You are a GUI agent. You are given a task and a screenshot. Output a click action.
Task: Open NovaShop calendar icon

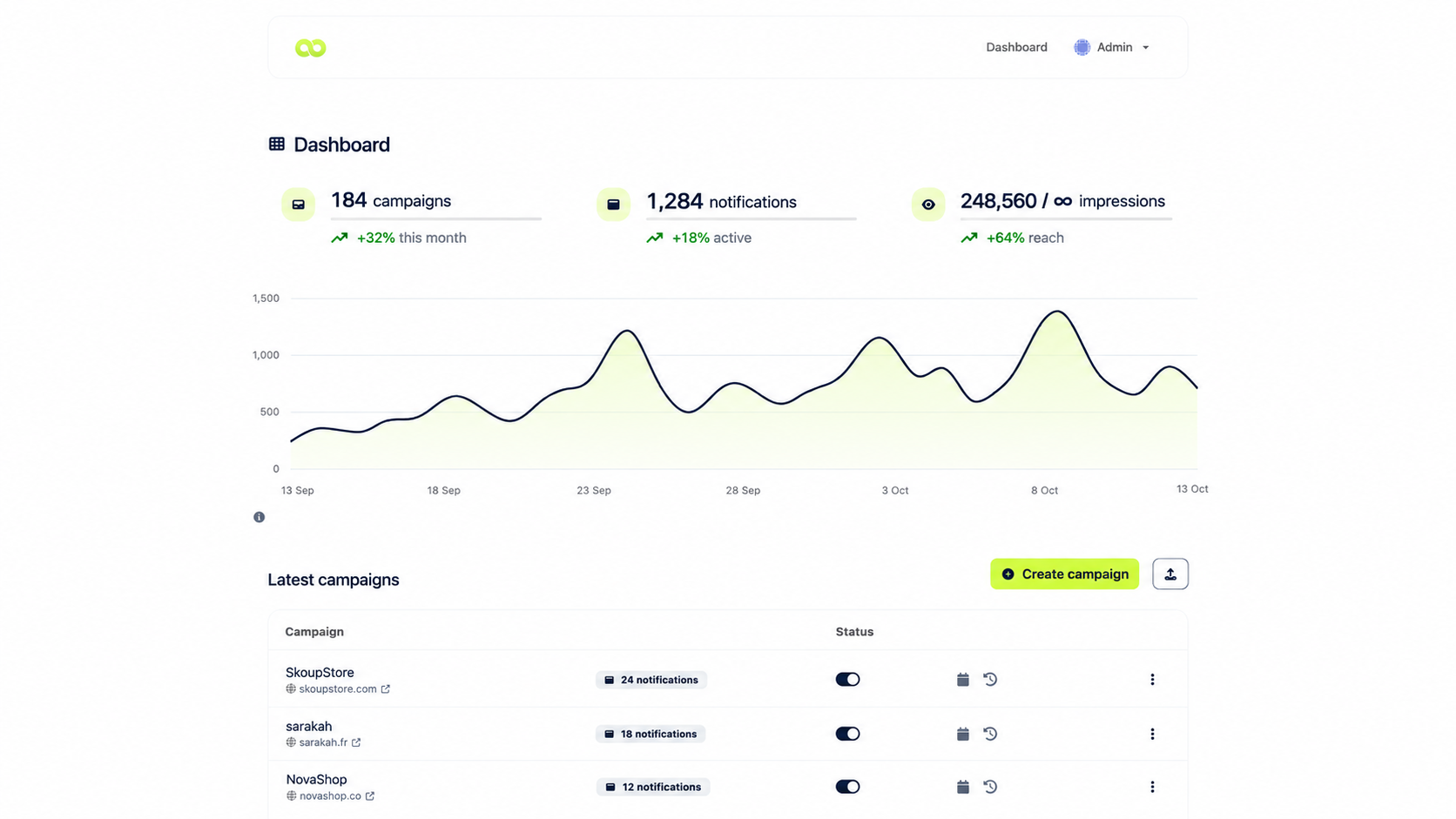962,787
